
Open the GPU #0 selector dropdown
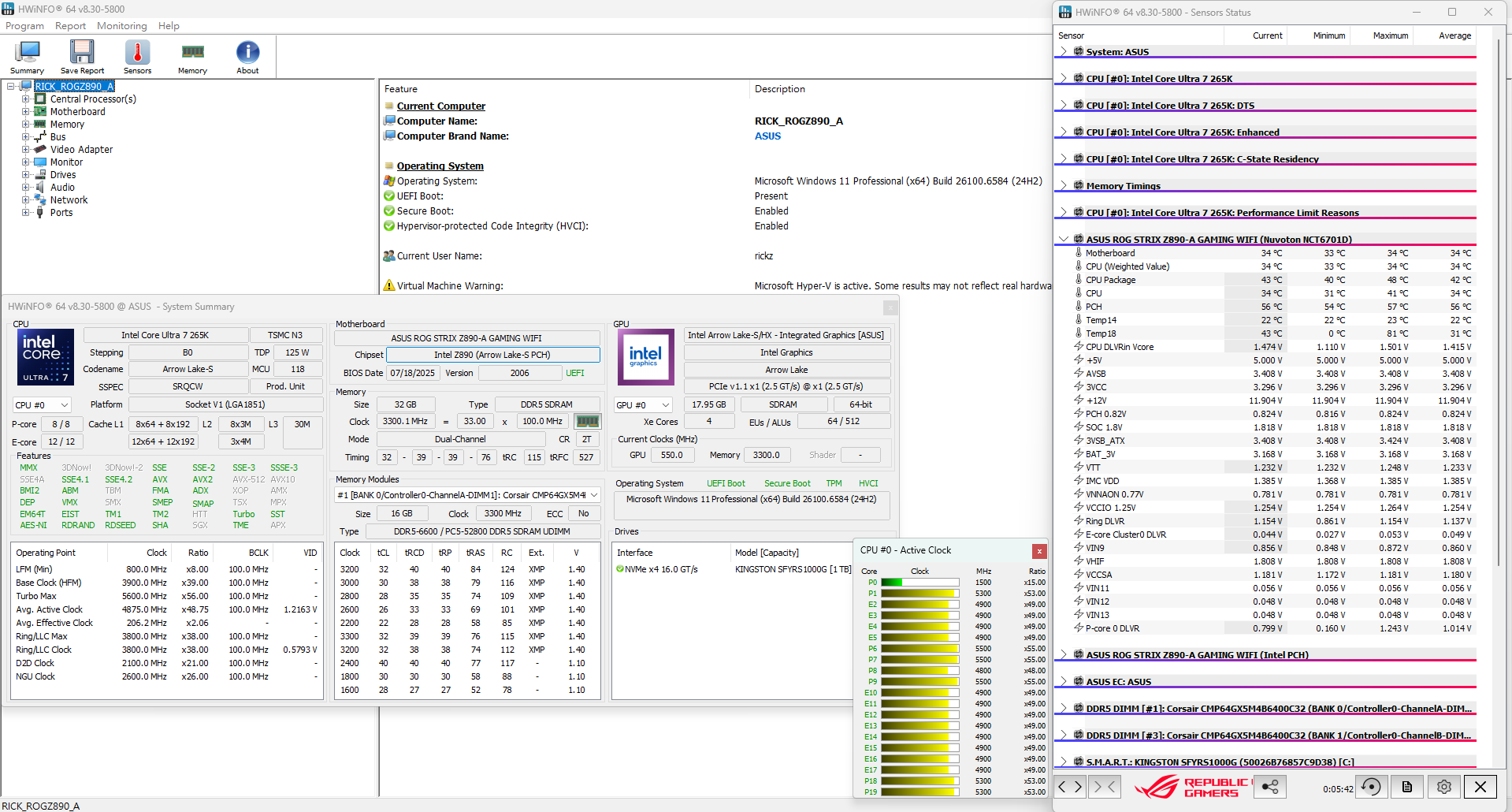(645, 405)
